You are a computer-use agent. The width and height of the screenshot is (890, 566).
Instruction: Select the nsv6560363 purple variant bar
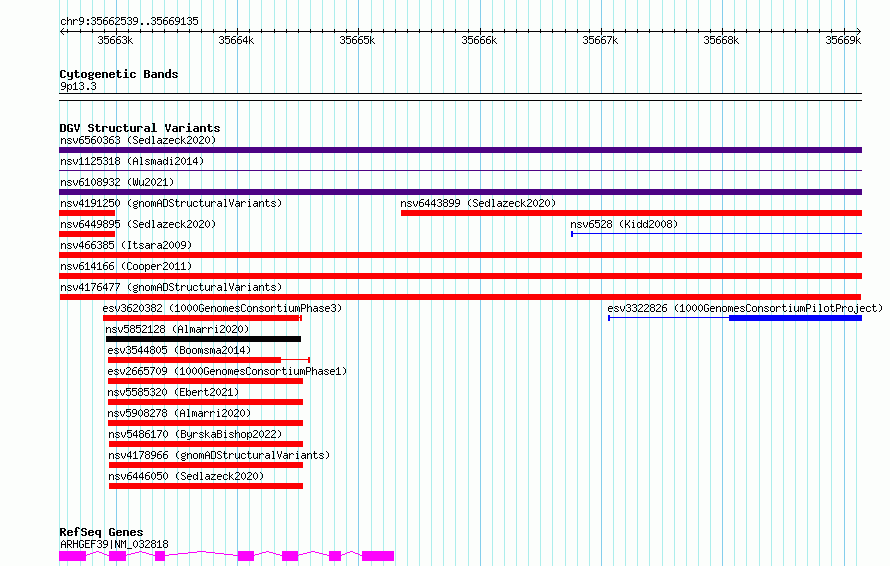coord(460,150)
